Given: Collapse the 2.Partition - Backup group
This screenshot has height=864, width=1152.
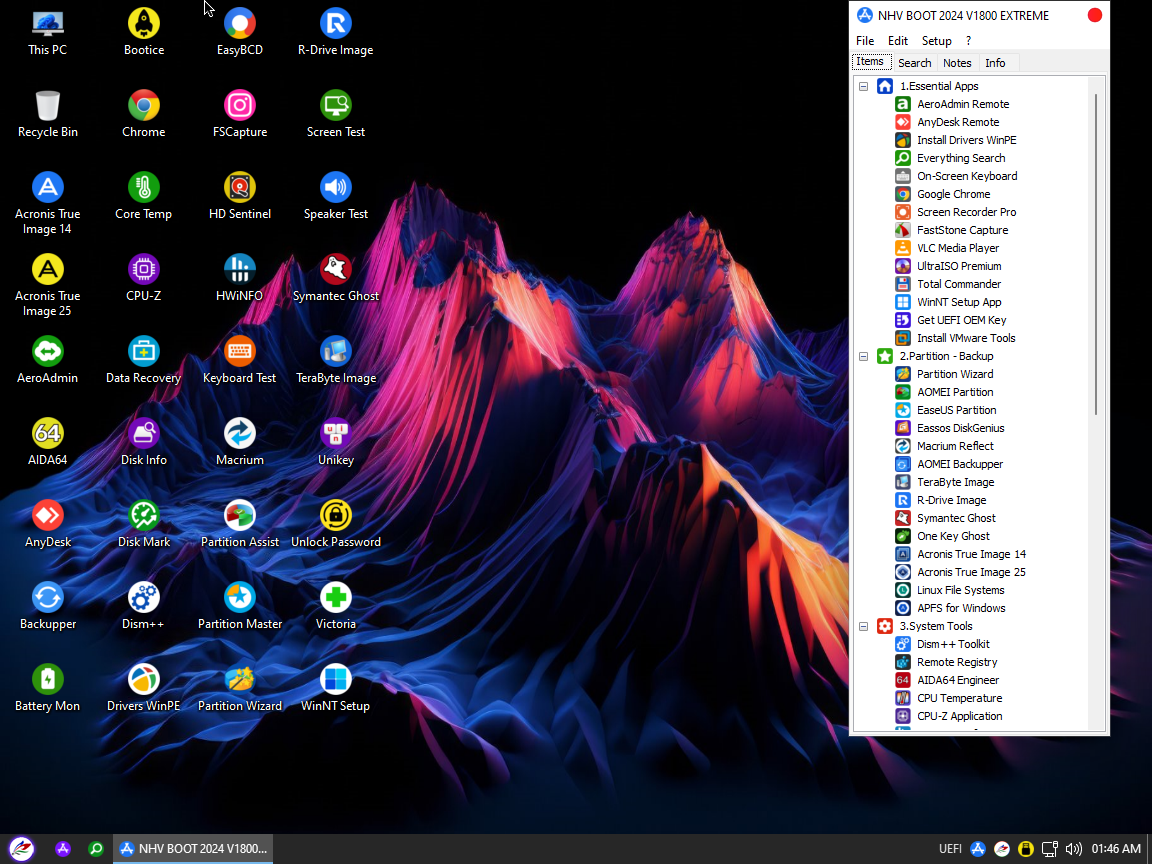Looking at the screenshot, I should (x=864, y=356).
